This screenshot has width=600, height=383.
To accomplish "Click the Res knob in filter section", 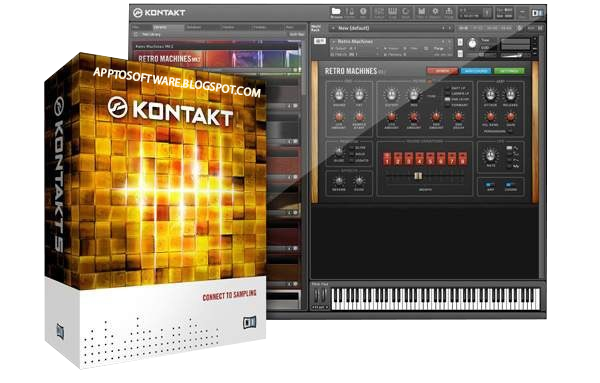I will [414, 95].
